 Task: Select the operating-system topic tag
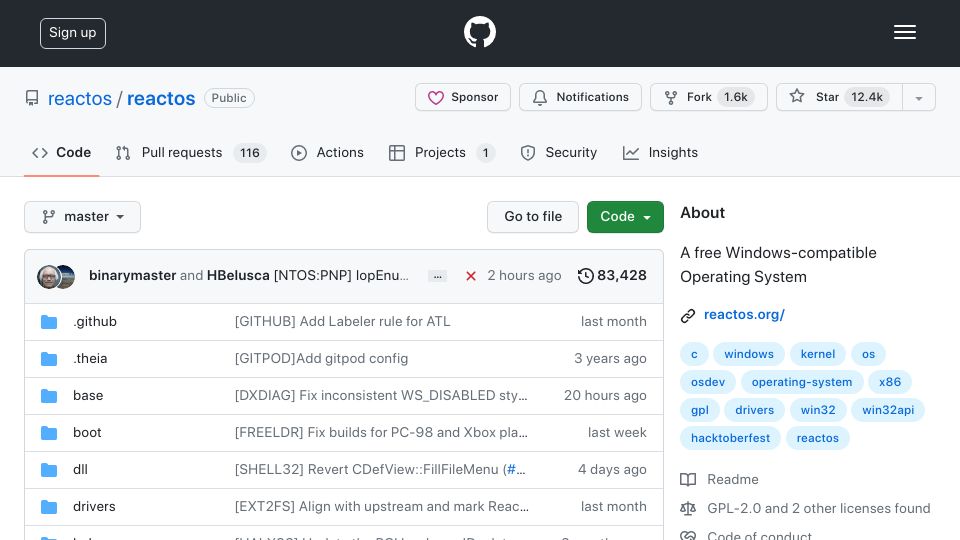click(802, 382)
